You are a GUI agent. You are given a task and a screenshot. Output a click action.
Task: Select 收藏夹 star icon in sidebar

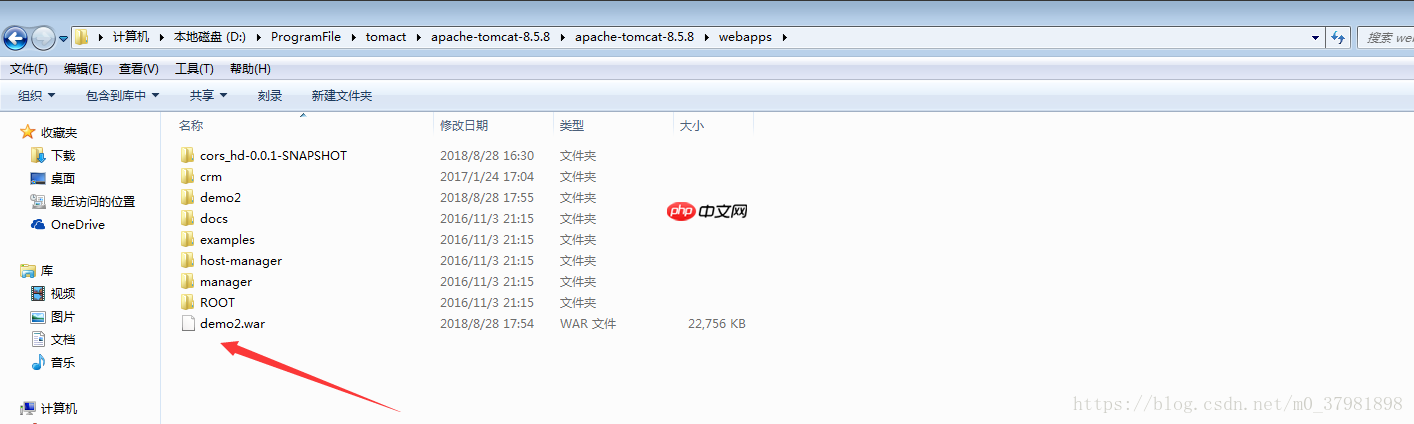pyautogui.click(x=28, y=132)
